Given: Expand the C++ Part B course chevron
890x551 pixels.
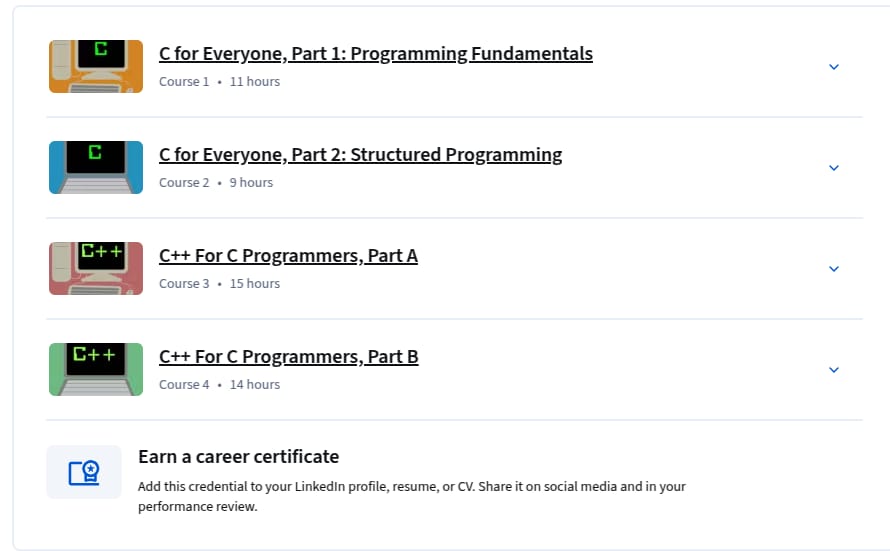Looking at the screenshot, I should click(x=834, y=370).
